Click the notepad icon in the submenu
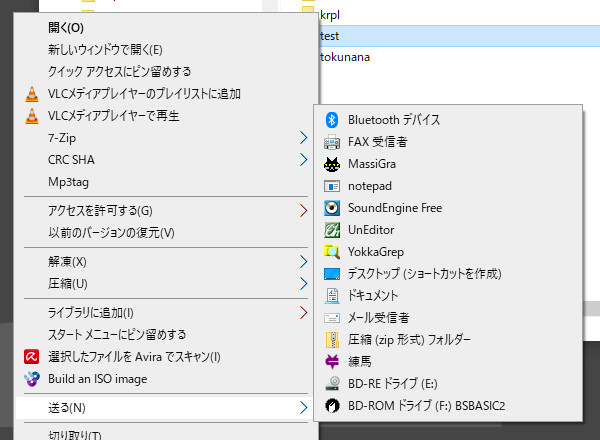The height and width of the screenshot is (440, 600). point(332,186)
